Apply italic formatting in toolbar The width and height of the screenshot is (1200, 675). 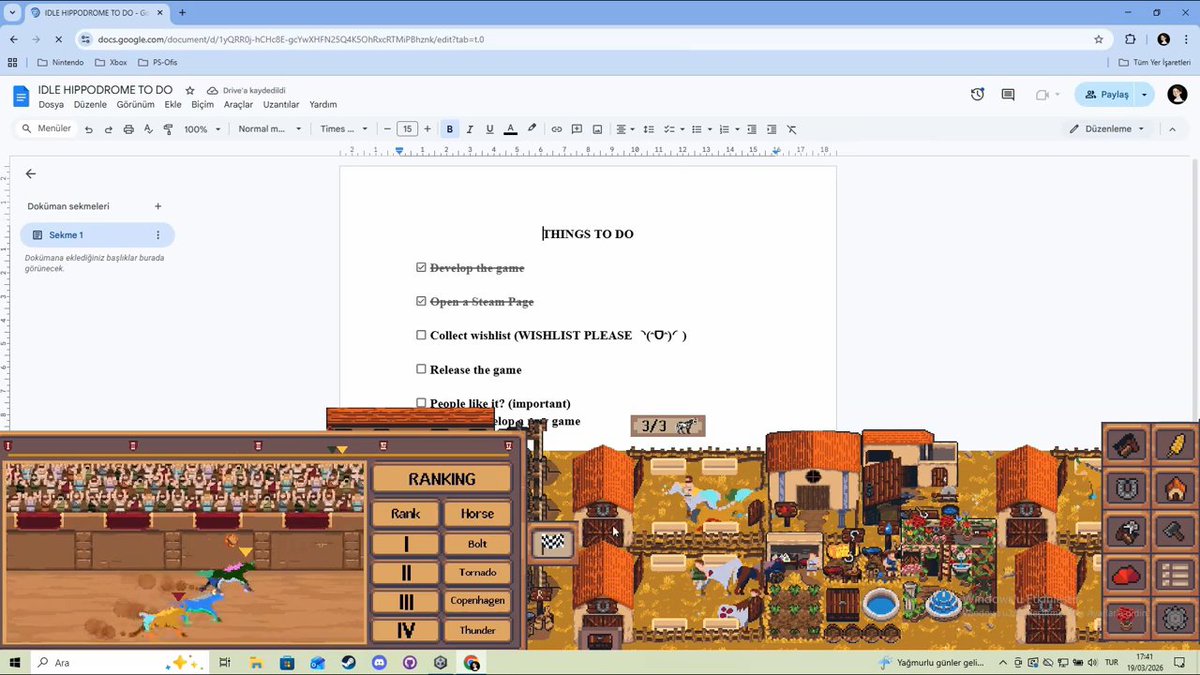470,129
